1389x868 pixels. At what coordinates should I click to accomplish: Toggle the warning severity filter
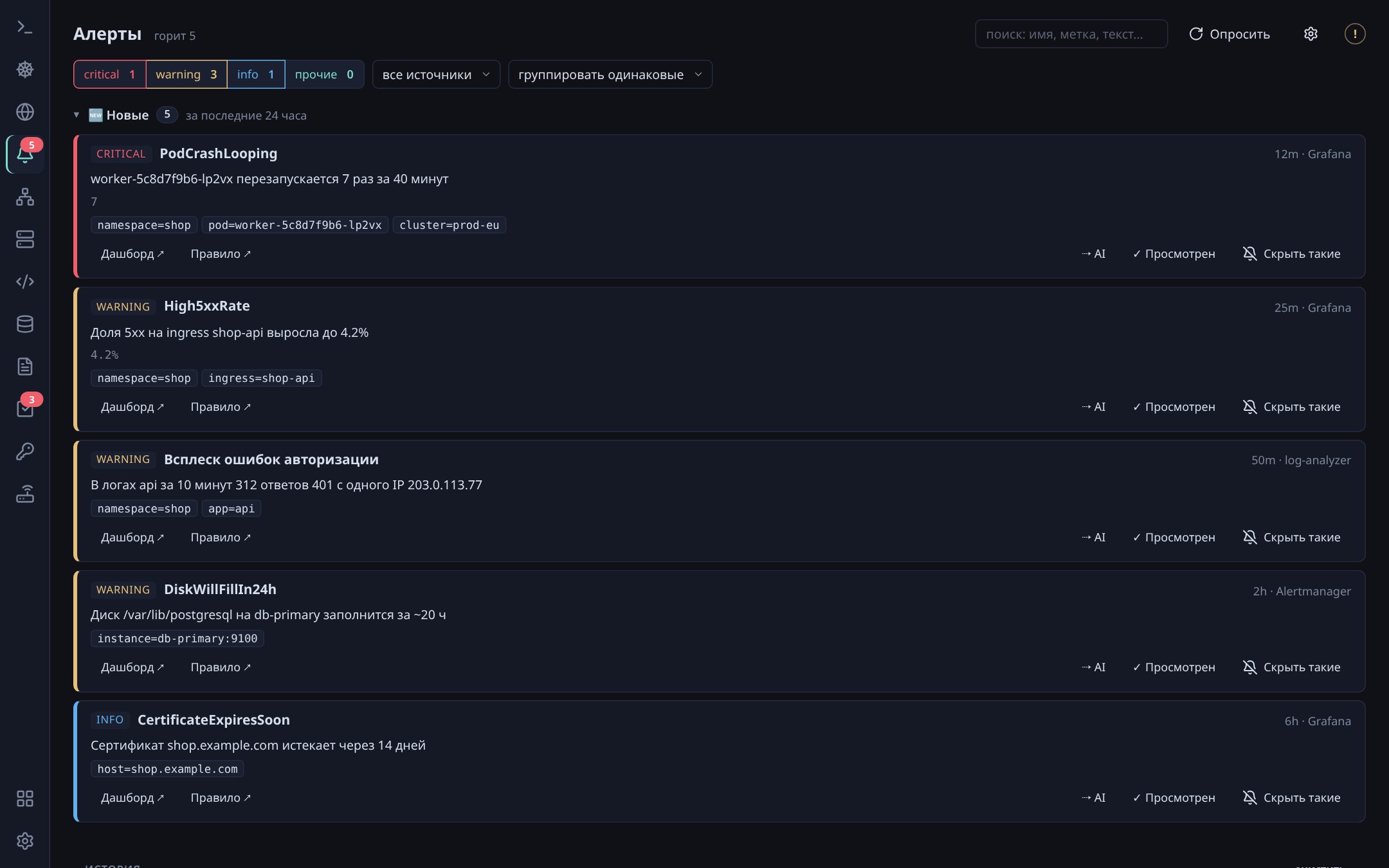[186, 75]
